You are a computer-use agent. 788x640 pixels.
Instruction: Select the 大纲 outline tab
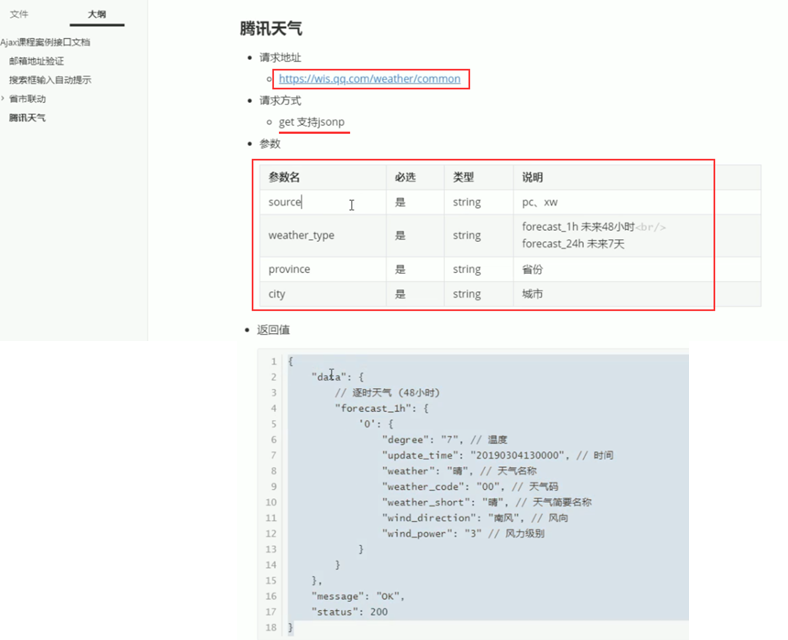click(97, 14)
